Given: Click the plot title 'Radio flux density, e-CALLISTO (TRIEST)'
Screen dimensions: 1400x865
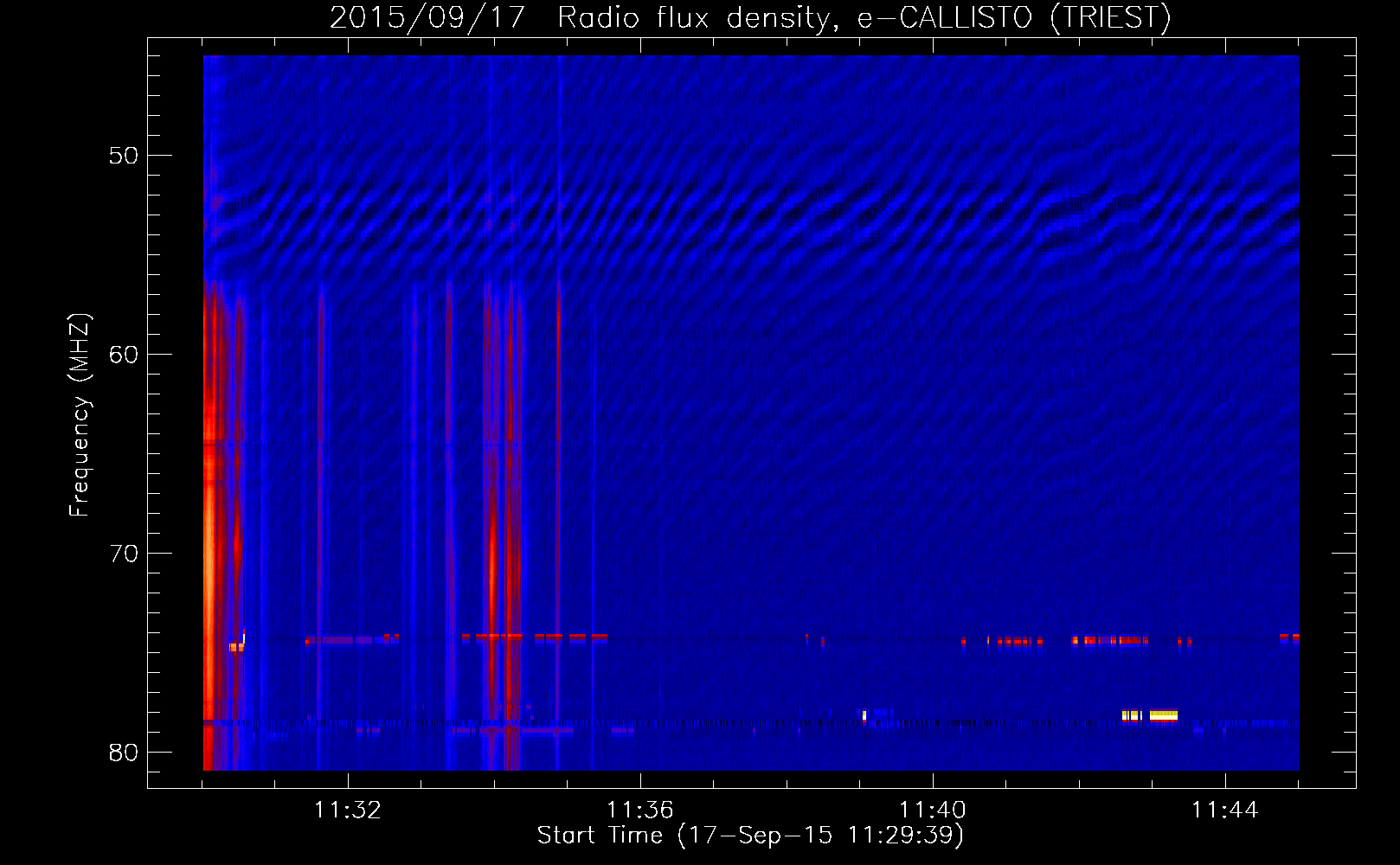Looking at the screenshot, I should coord(864,17).
